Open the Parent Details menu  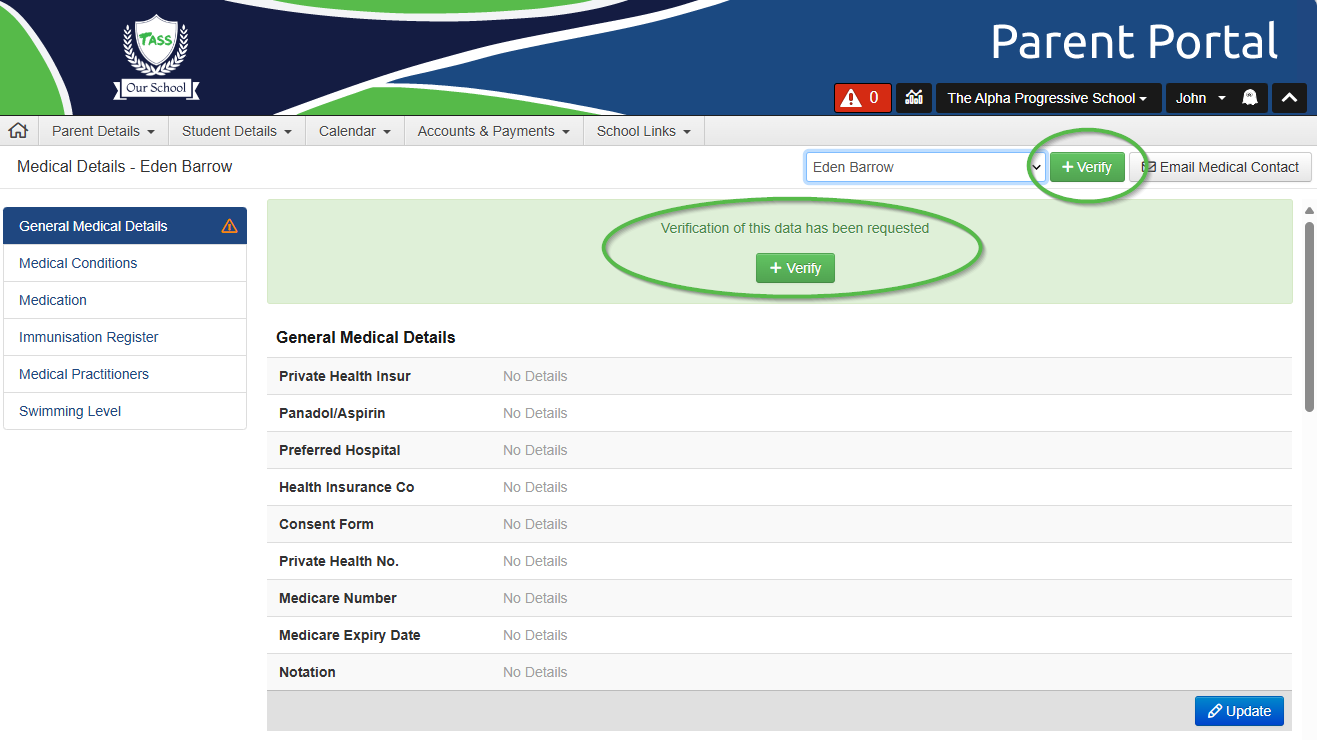point(103,131)
